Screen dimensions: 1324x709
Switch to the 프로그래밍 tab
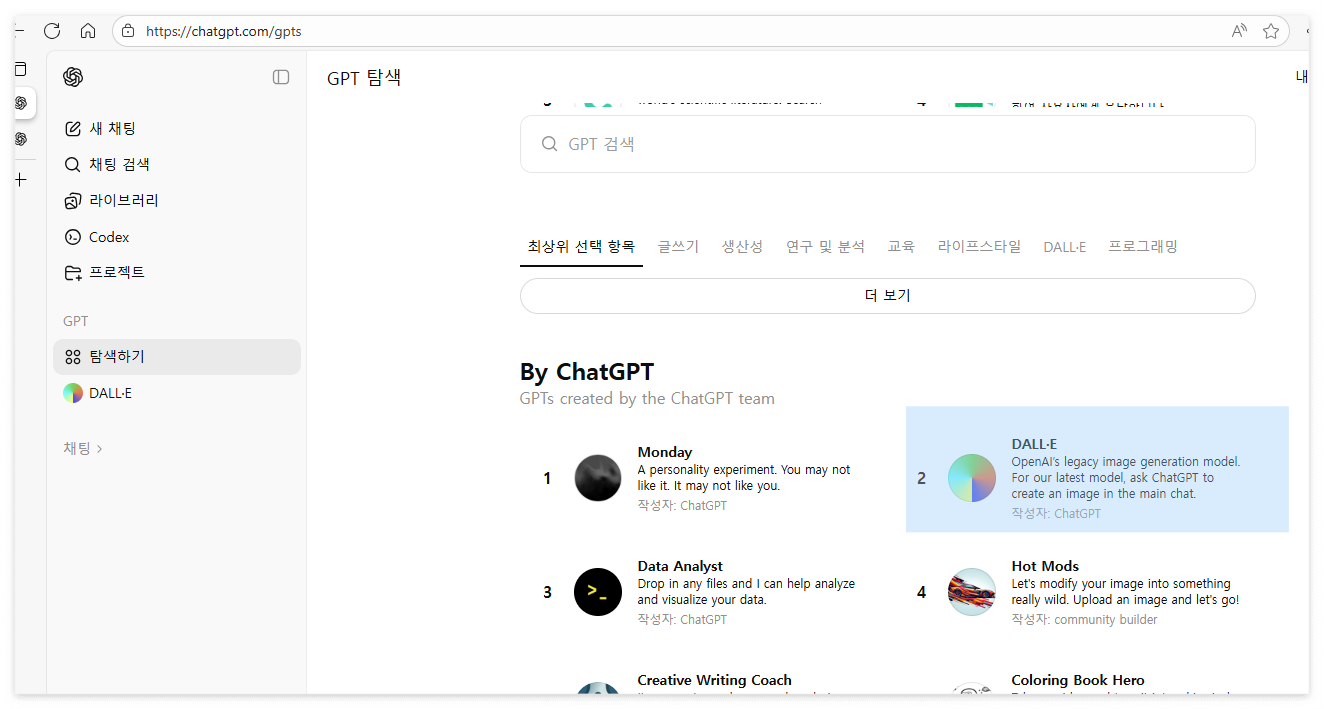tap(1143, 246)
